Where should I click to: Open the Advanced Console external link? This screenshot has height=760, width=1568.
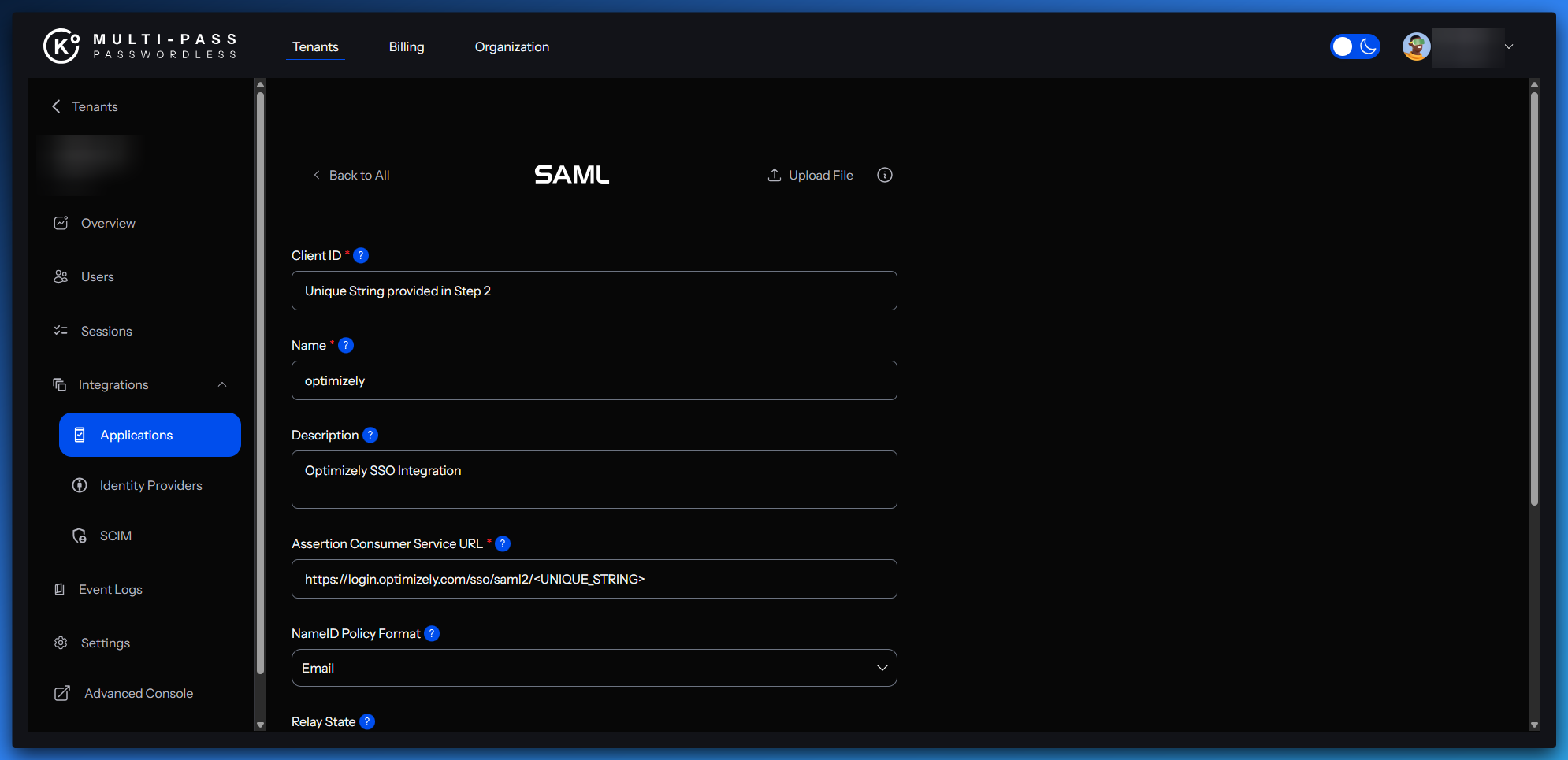tap(139, 694)
